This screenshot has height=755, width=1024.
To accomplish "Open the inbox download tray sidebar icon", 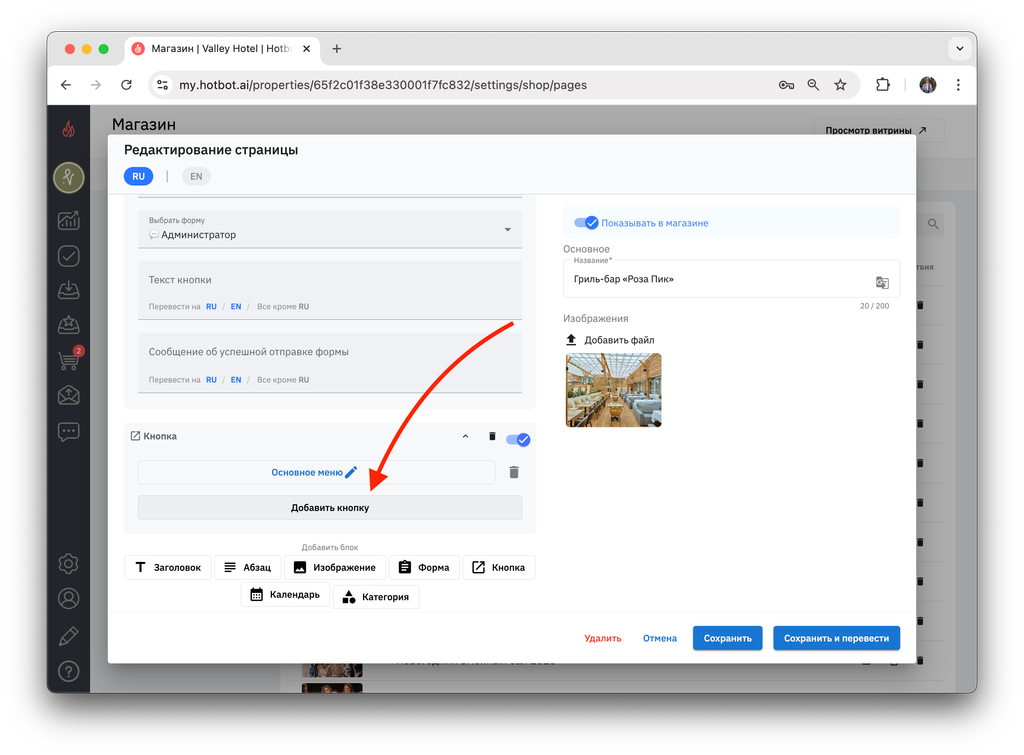I will [69, 290].
